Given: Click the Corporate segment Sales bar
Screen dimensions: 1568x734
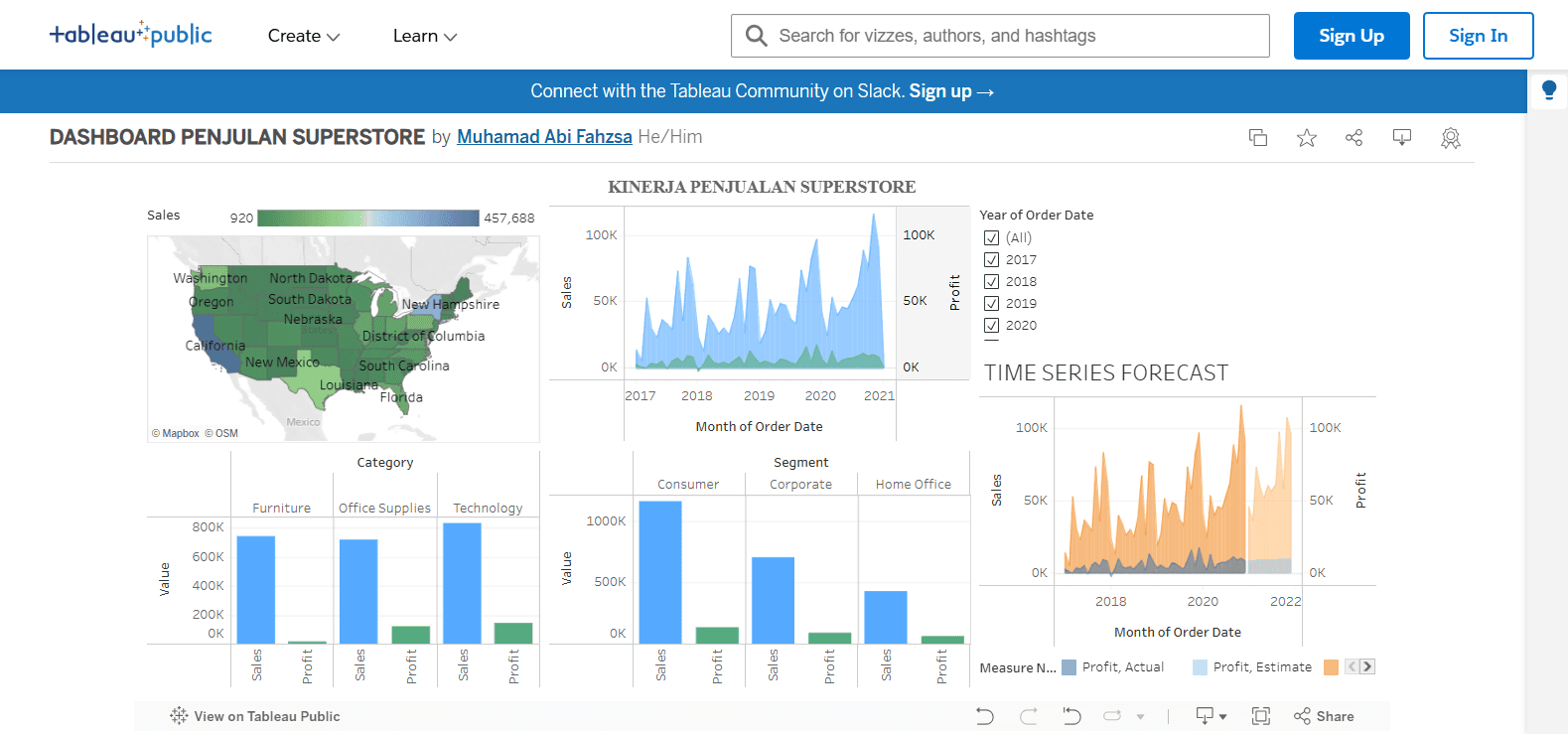Looking at the screenshot, I should pos(773,600).
